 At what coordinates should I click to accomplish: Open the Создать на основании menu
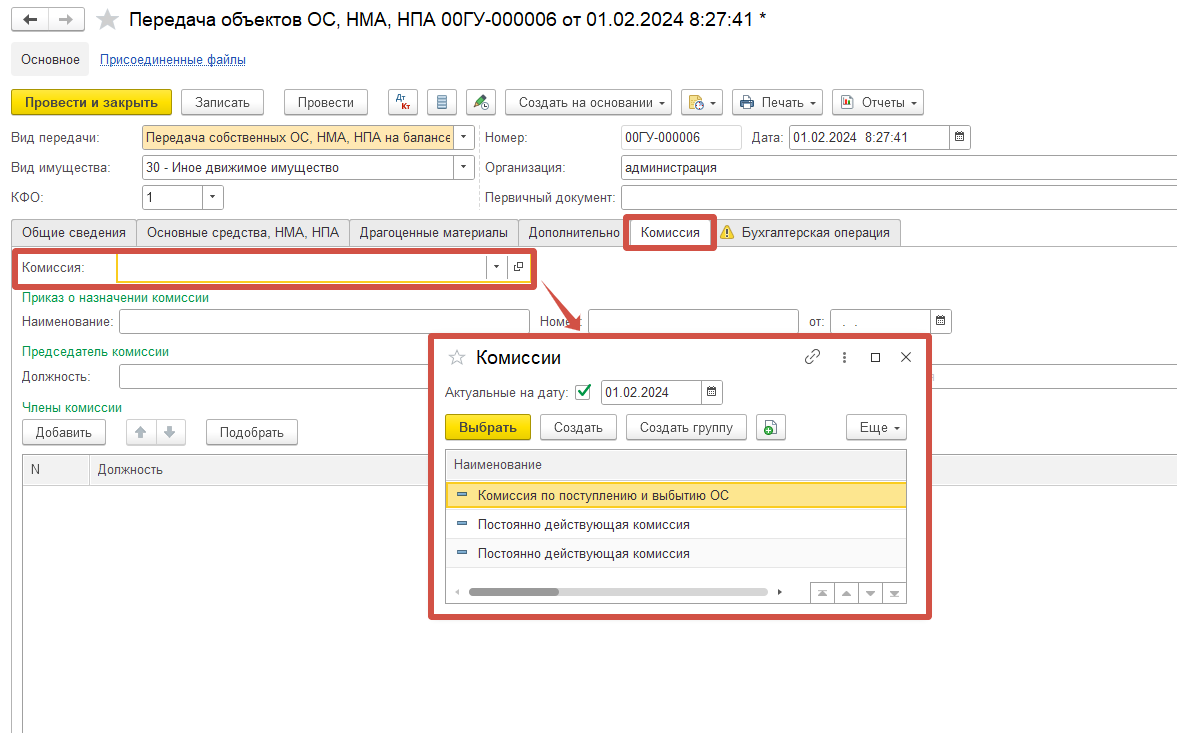[588, 102]
